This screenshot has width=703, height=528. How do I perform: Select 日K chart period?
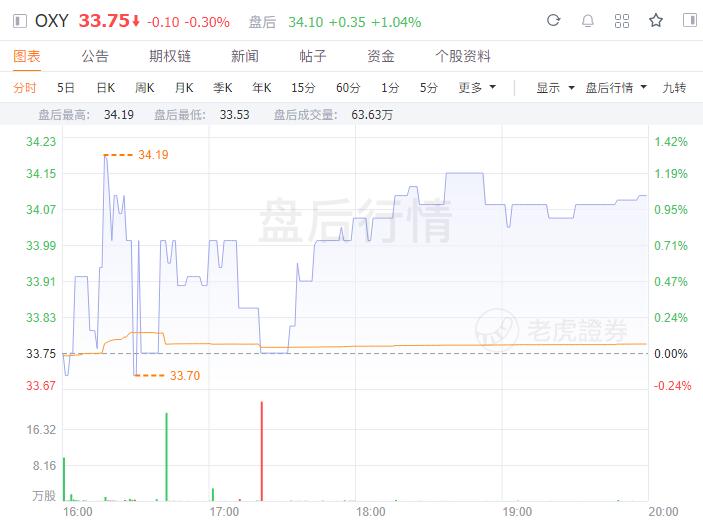pyautogui.click(x=106, y=87)
